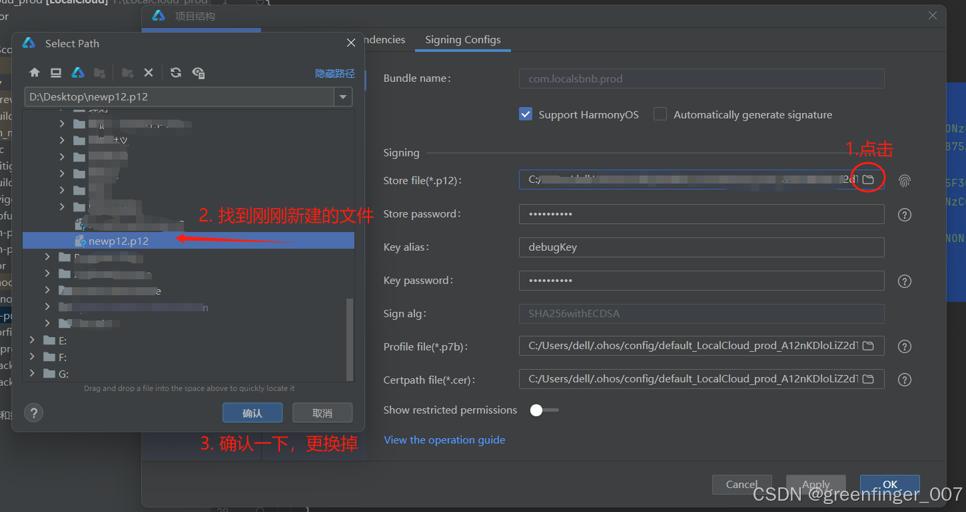Browse for Certpath file (*.cer)
This screenshot has width=966, height=512.
868,379
